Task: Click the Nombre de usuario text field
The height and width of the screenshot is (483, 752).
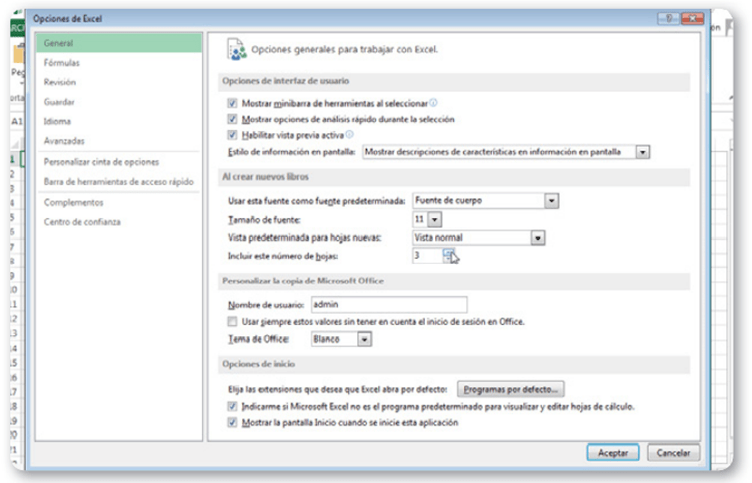Action: (x=389, y=305)
